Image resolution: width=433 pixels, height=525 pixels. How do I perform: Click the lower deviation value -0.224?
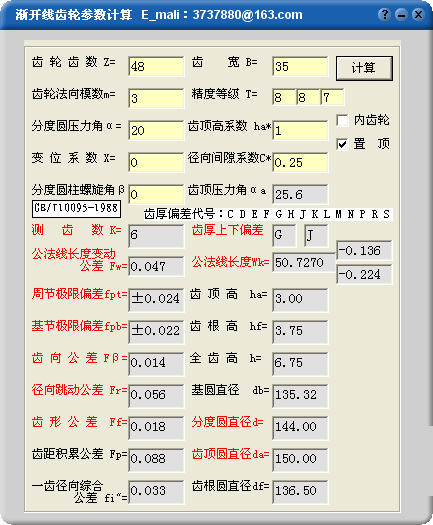(x=364, y=274)
